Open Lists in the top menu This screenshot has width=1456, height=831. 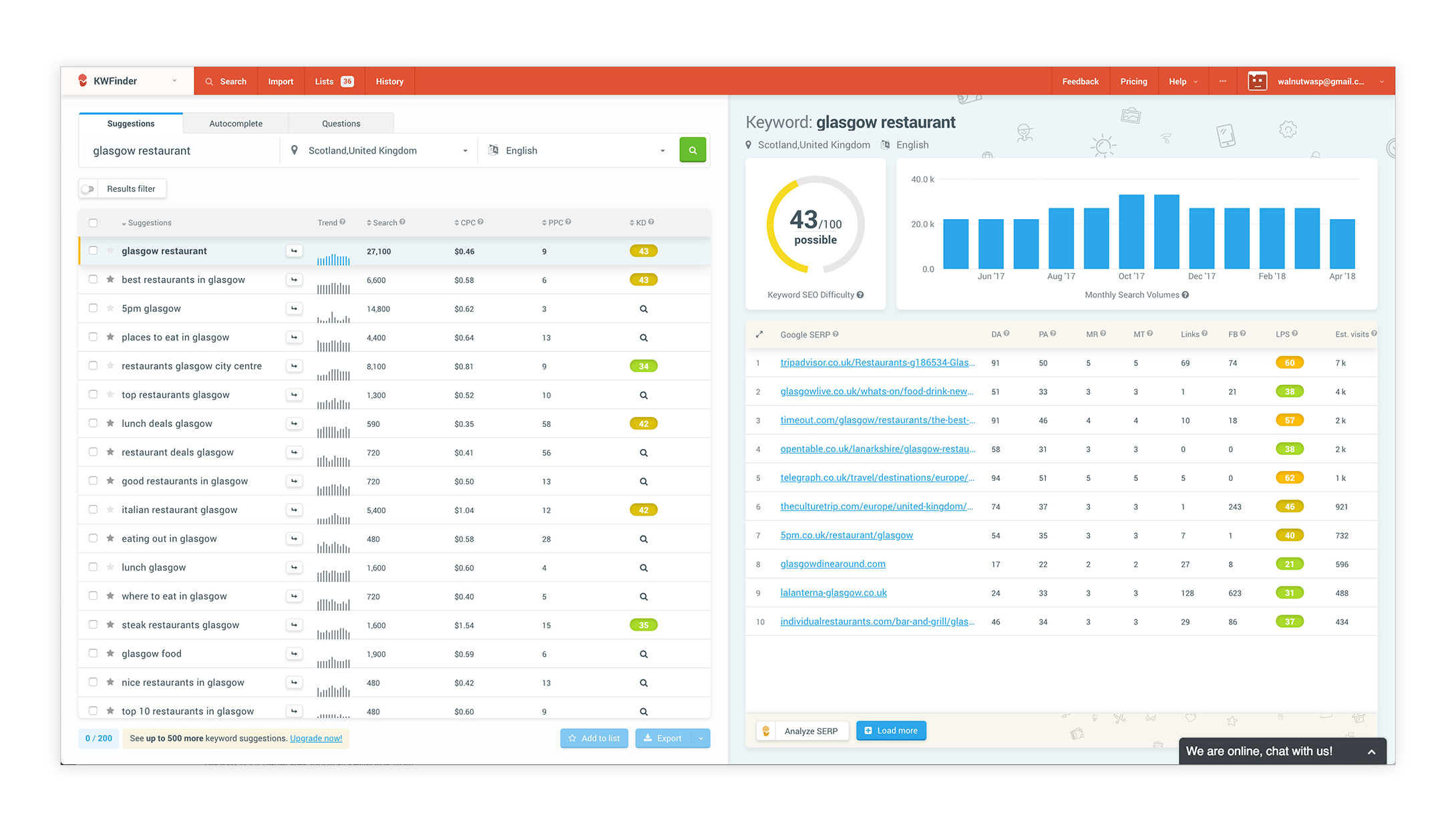tap(334, 81)
